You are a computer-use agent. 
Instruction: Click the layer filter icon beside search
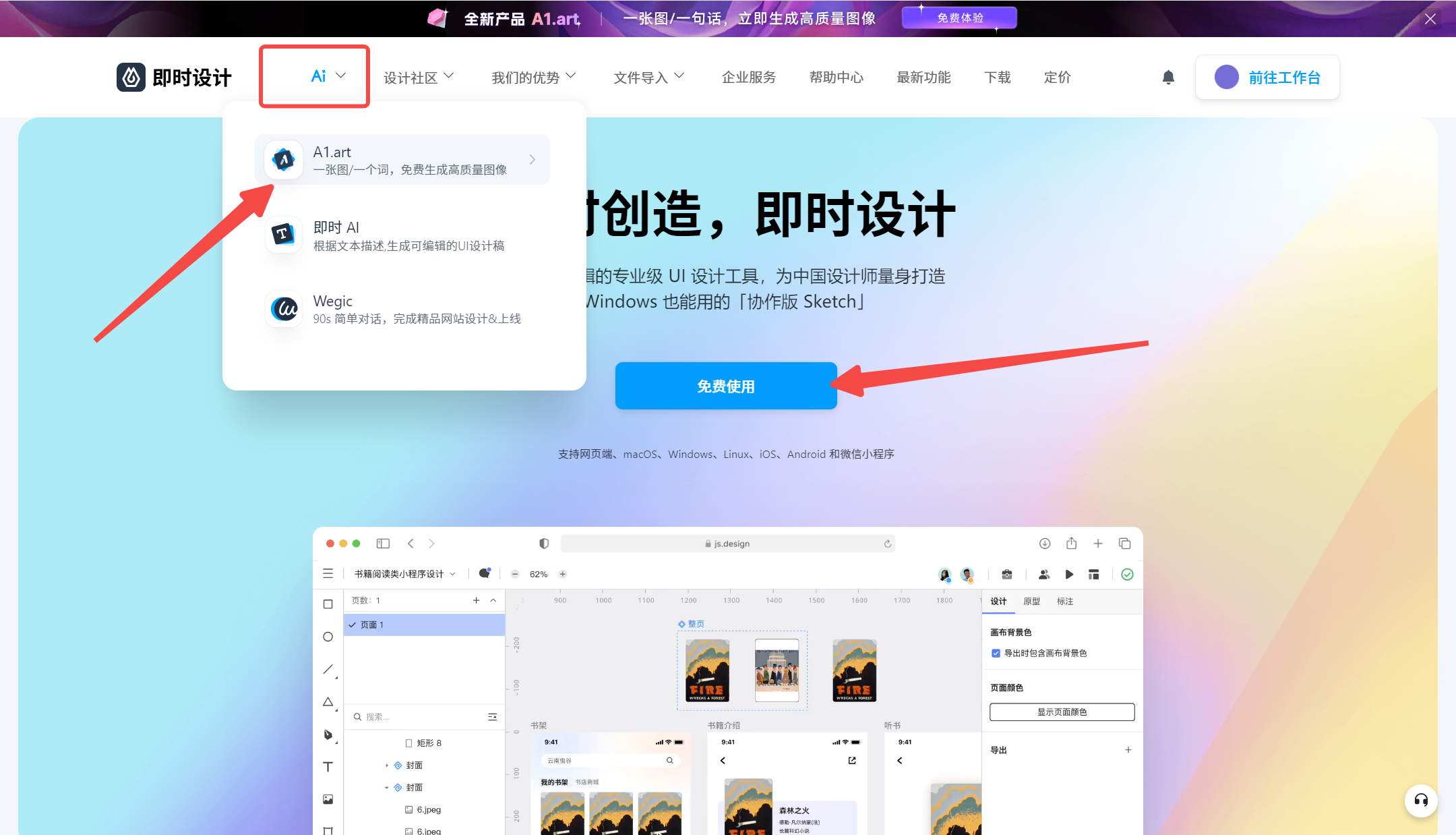(x=493, y=717)
